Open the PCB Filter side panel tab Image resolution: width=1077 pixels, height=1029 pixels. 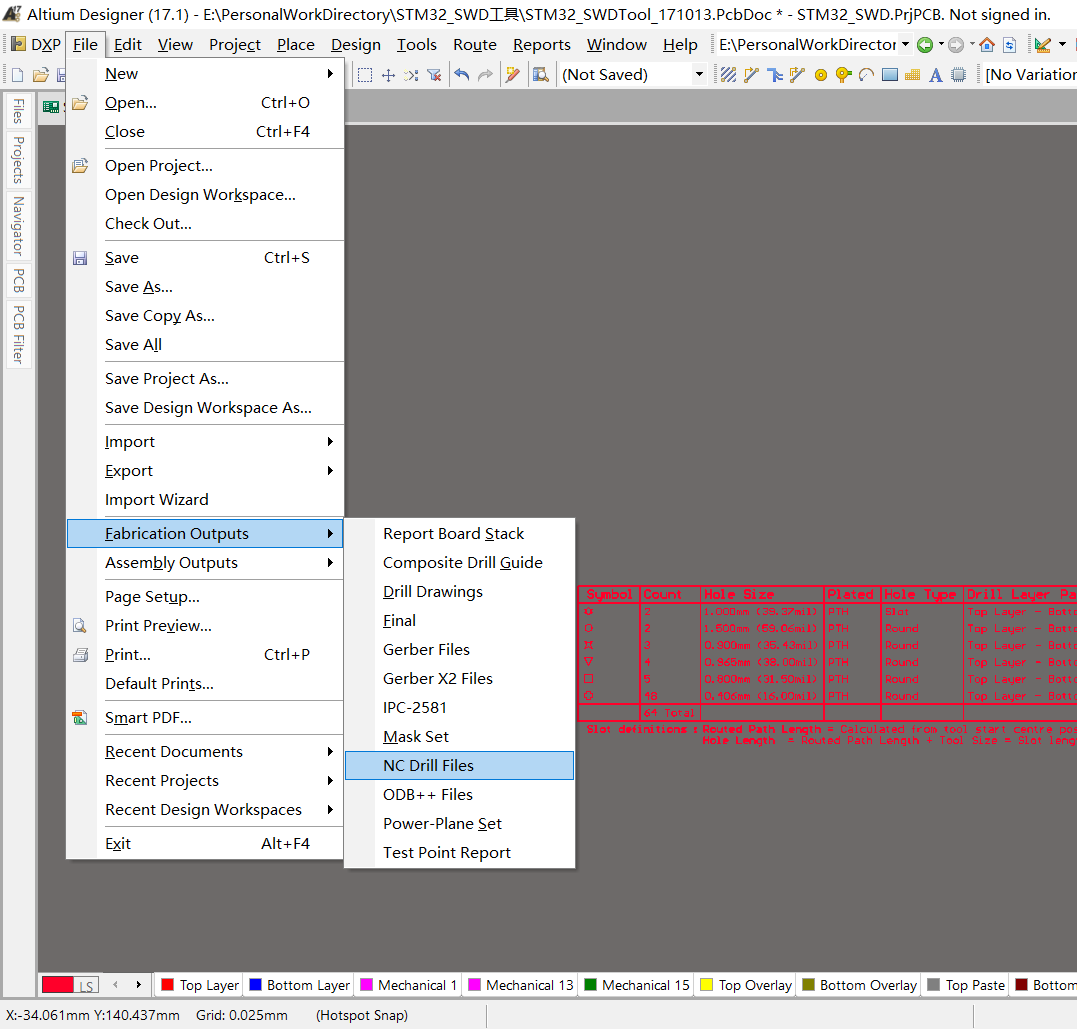point(19,335)
